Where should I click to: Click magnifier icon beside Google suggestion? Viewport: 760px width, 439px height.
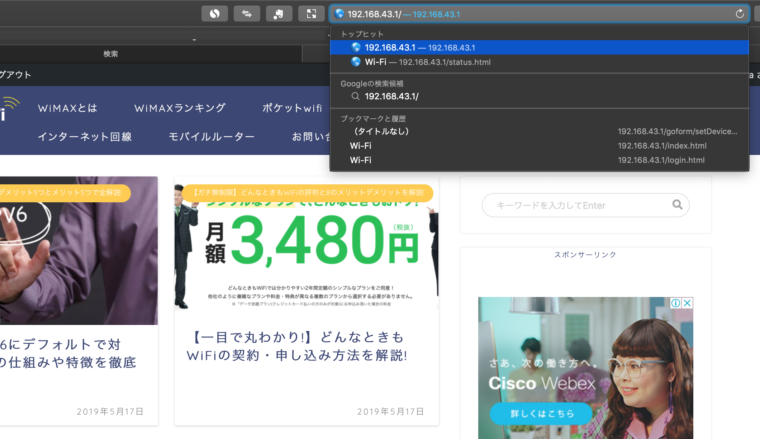[x=355, y=96]
